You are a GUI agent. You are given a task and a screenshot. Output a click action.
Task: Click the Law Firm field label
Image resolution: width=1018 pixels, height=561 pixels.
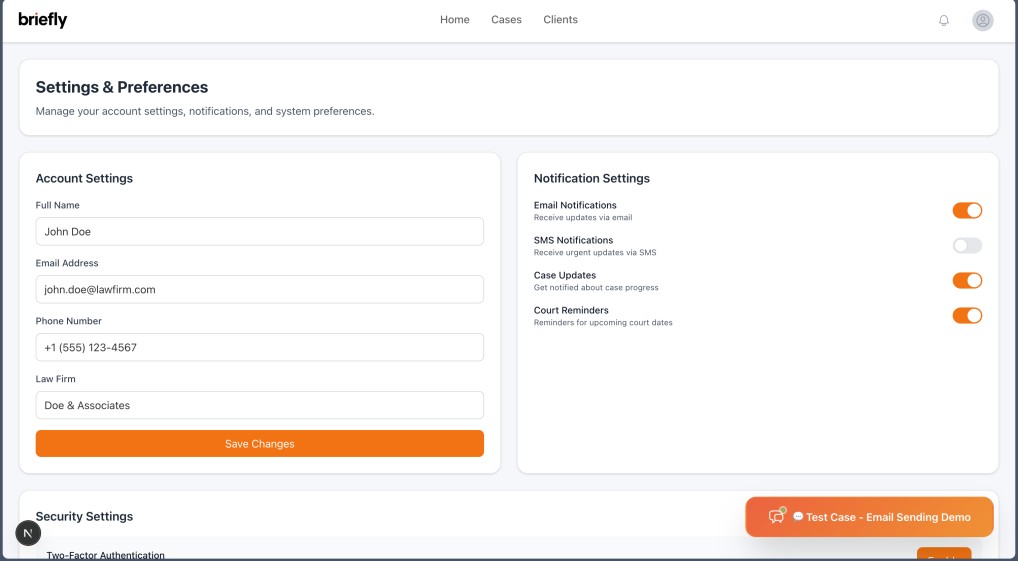[x=56, y=379]
